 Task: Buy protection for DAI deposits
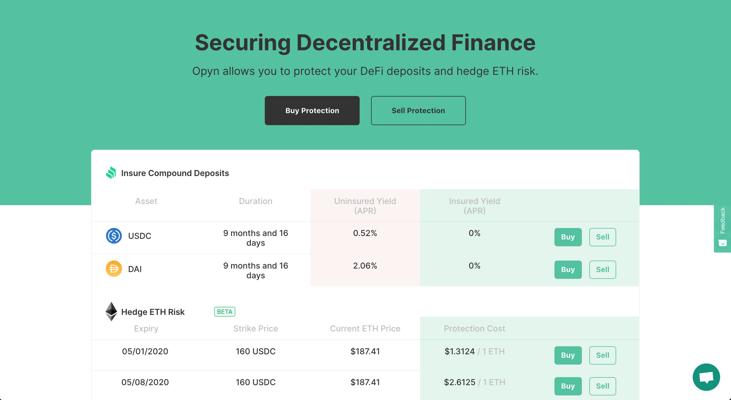point(568,269)
